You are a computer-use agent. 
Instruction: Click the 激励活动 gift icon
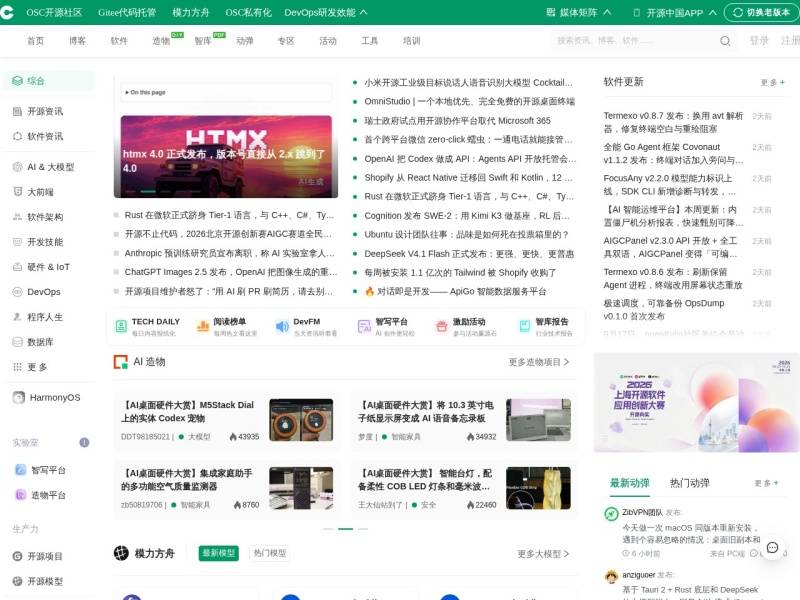[x=442, y=327]
